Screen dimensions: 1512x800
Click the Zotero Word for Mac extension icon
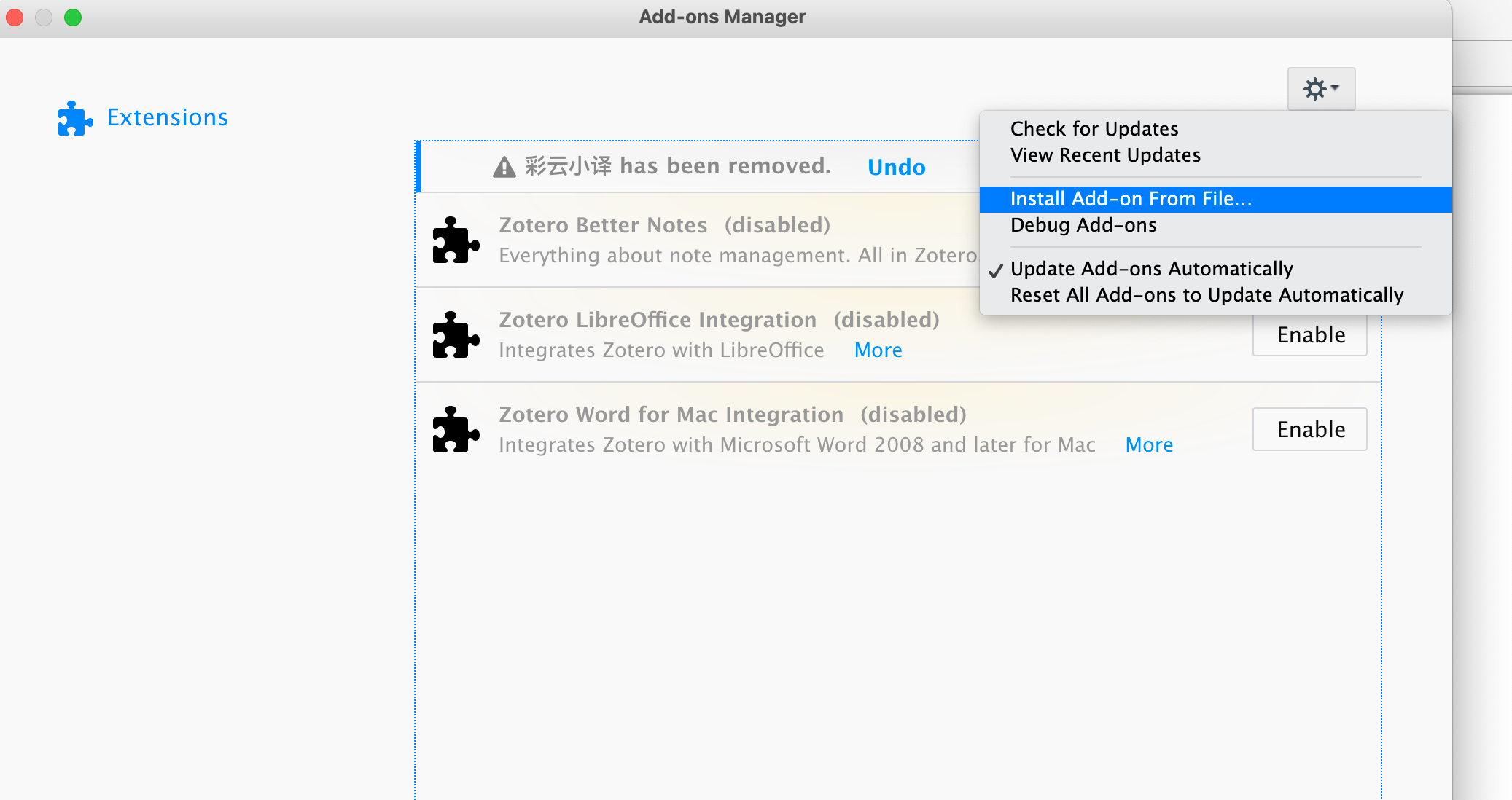[x=456, y=430]
